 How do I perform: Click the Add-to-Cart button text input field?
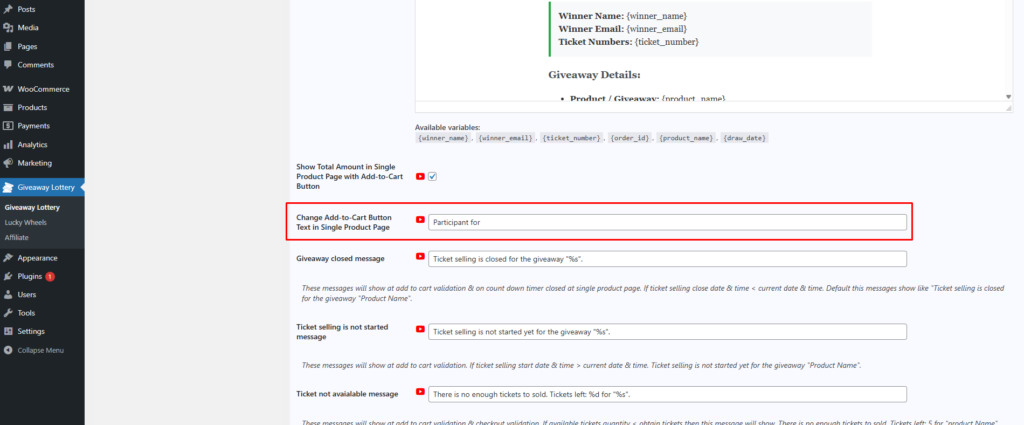667,222
